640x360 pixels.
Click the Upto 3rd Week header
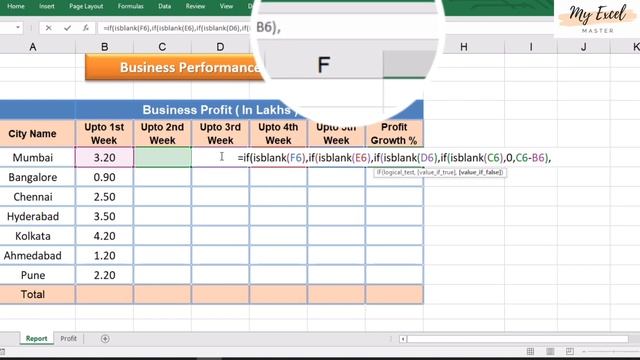(220, 133)
